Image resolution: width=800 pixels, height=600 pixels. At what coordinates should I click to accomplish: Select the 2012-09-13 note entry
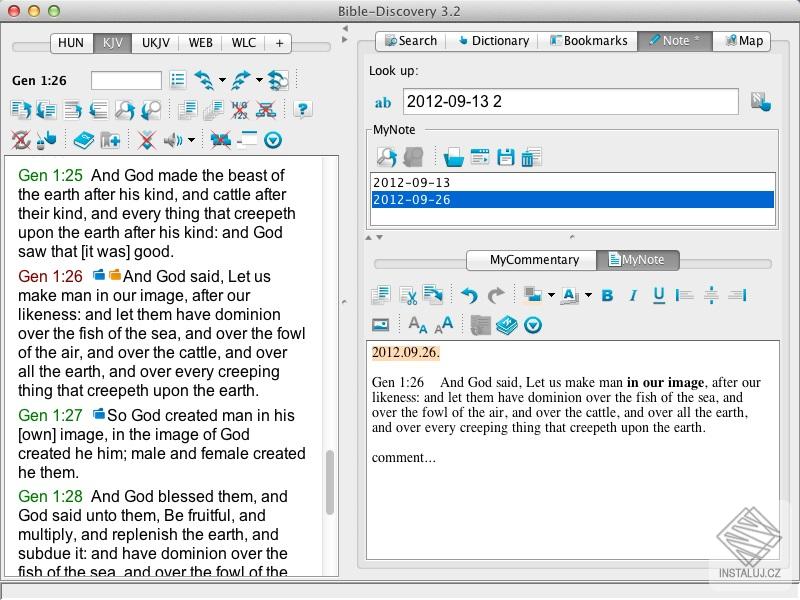572,182
